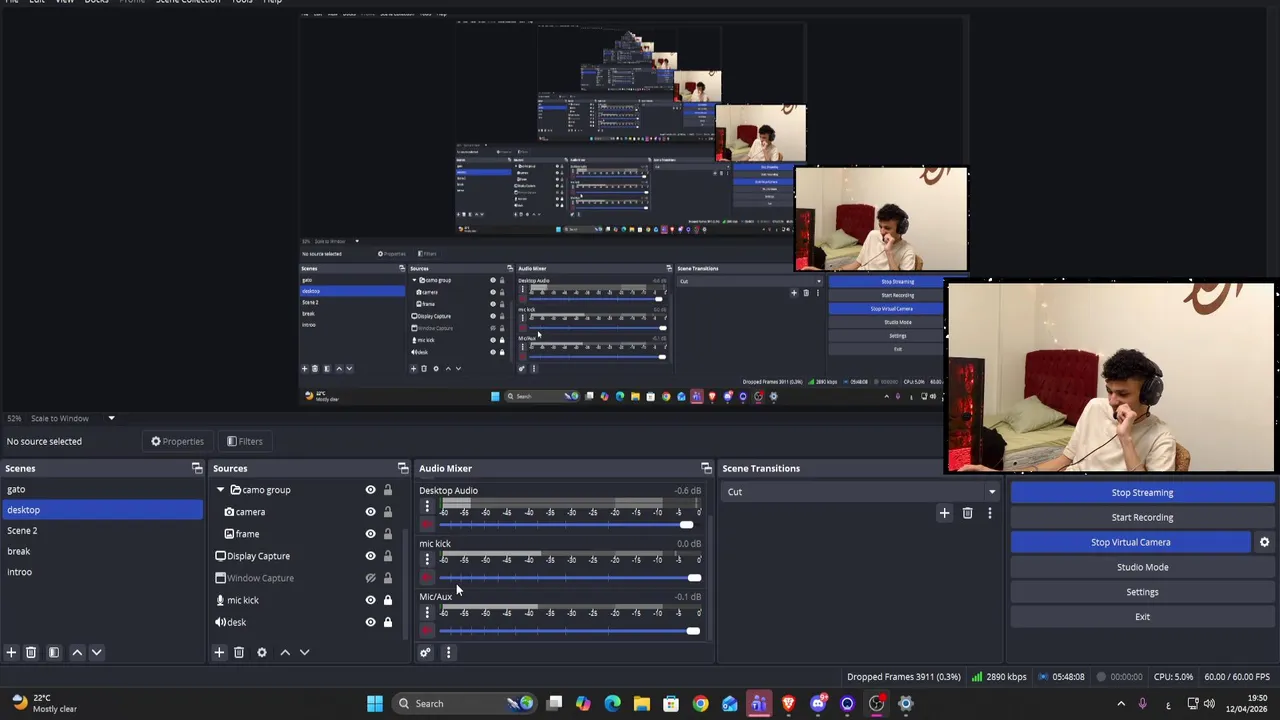Open OBS Studio icon in taskbar
Screen dimensions: 1280x720
click(x=877, y=703)
